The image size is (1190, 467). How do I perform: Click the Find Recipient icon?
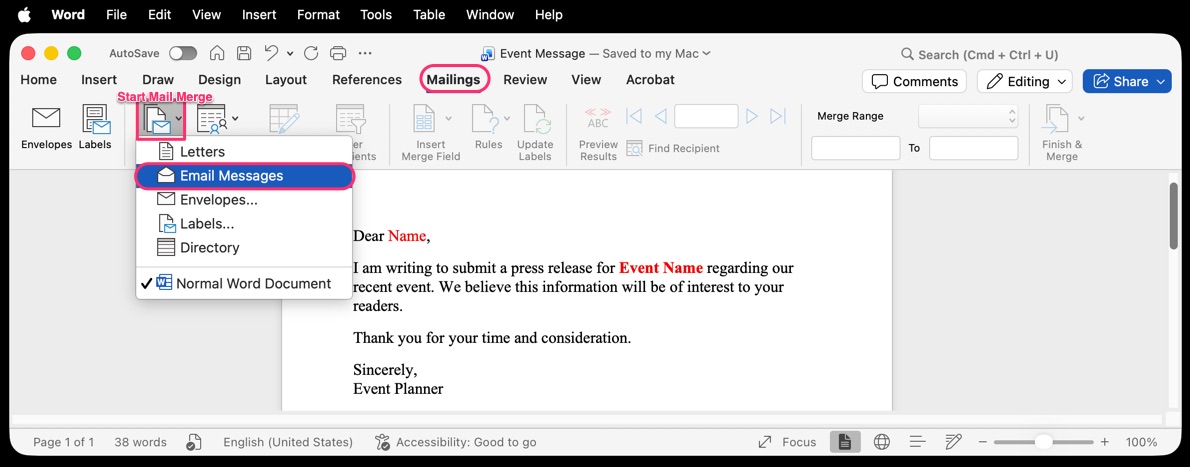(634, 148)
